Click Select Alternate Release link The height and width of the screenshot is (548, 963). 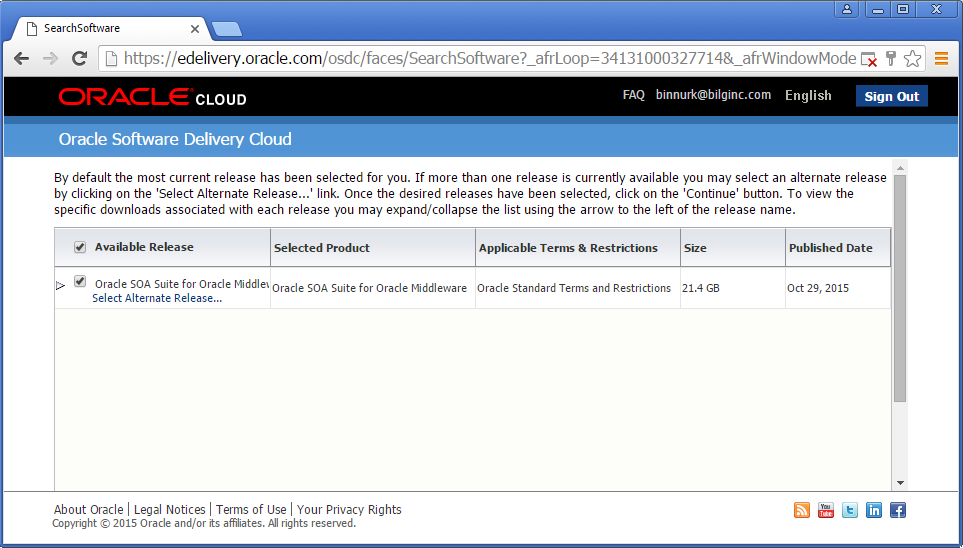click(x=157, y=298)
